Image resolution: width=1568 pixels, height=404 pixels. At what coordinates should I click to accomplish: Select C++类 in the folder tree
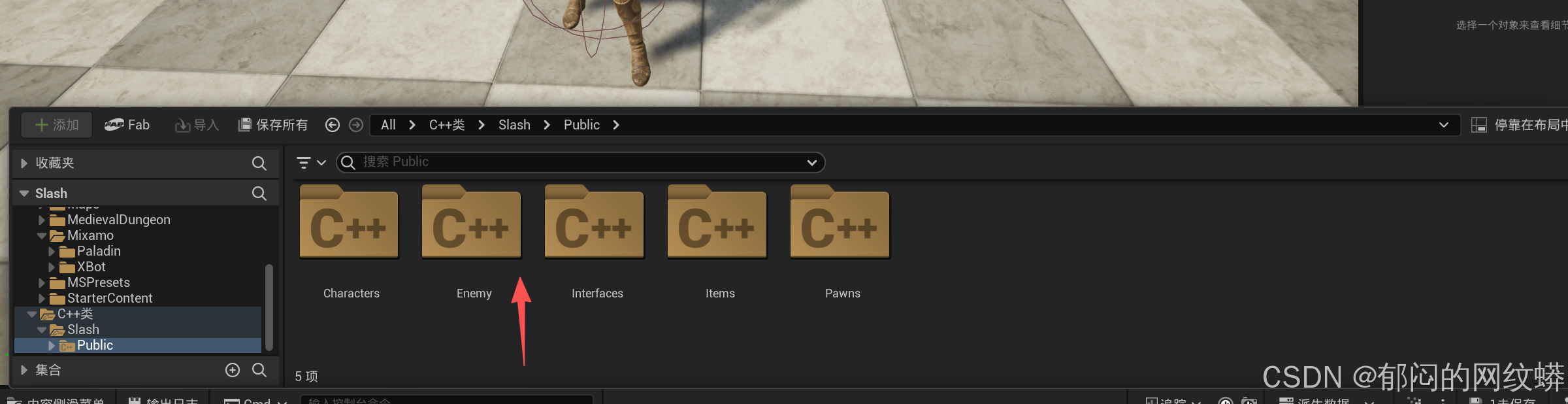75,314
